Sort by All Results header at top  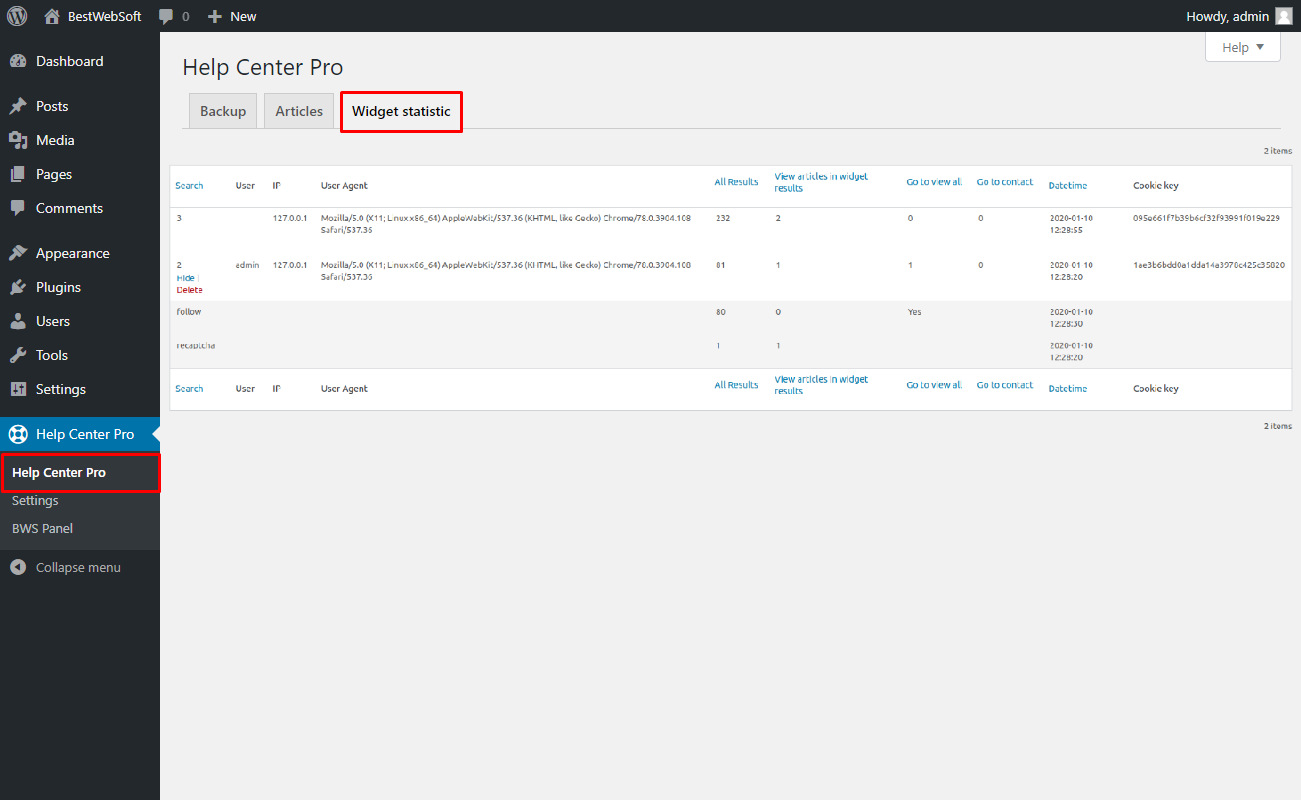(x=736, y=182)
